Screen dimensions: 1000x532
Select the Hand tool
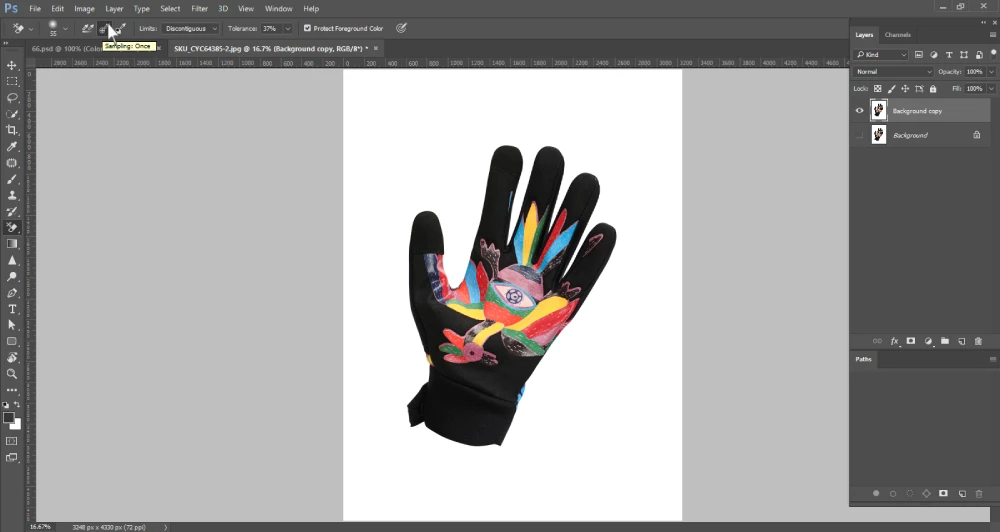(11, 357)
